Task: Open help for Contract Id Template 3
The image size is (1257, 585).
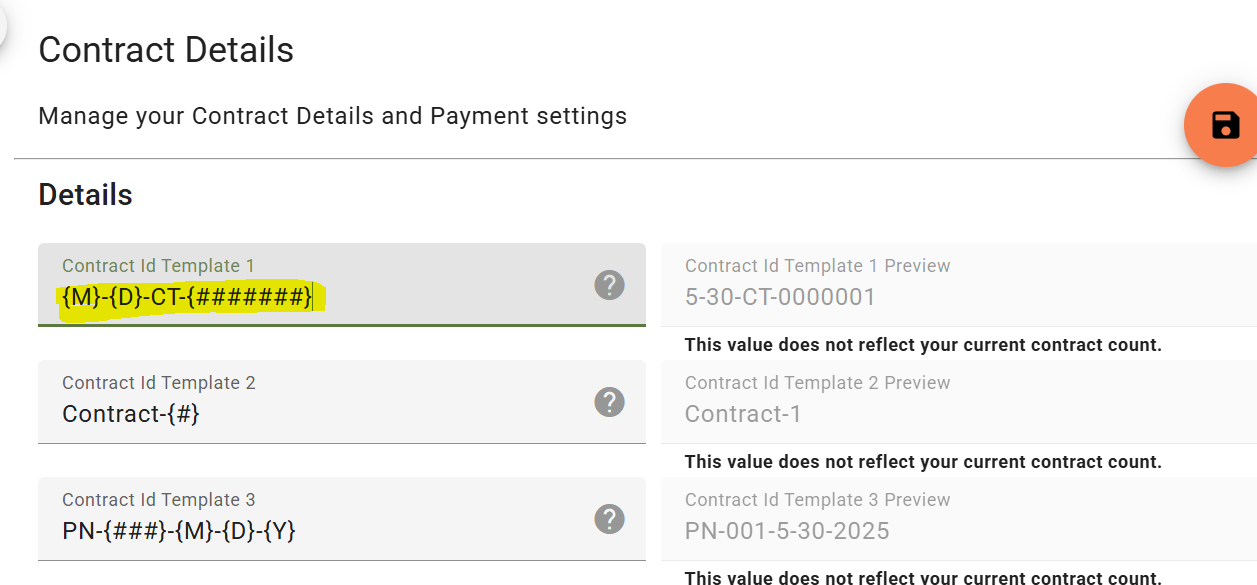Action: pyautogui.click(x=609, y=519)
